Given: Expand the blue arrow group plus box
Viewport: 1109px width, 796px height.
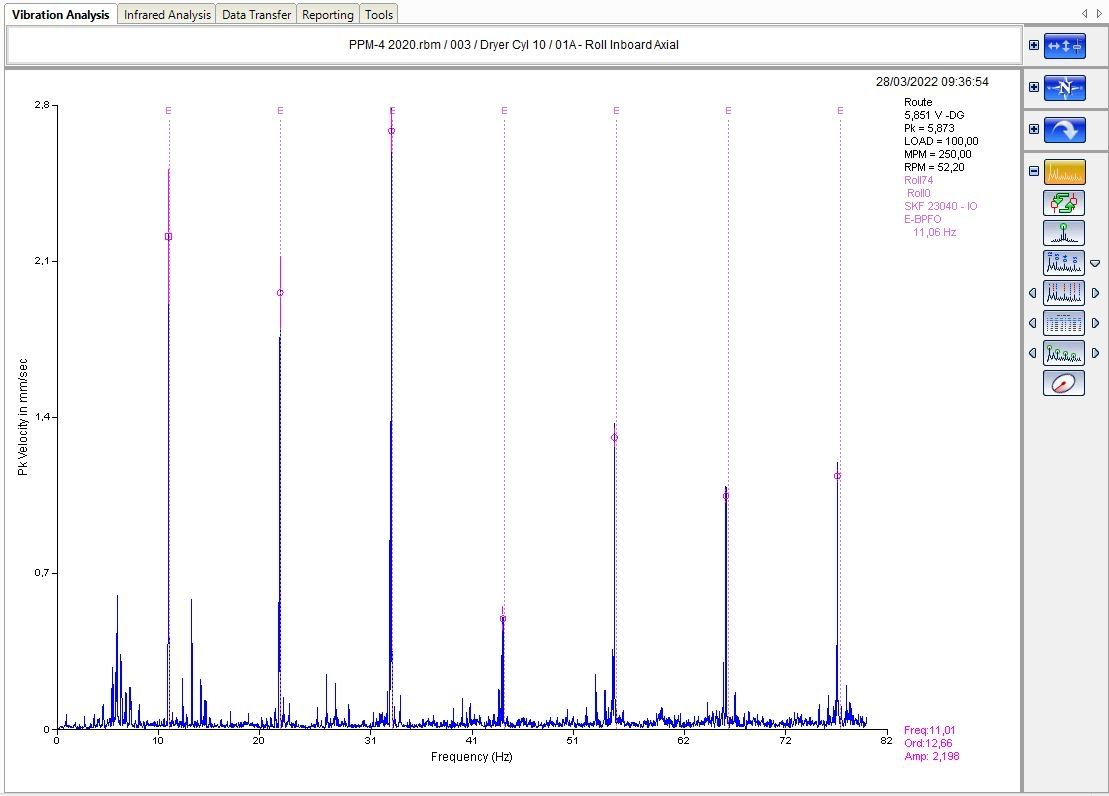Looking at the screenshot, I should [1034, 129].
